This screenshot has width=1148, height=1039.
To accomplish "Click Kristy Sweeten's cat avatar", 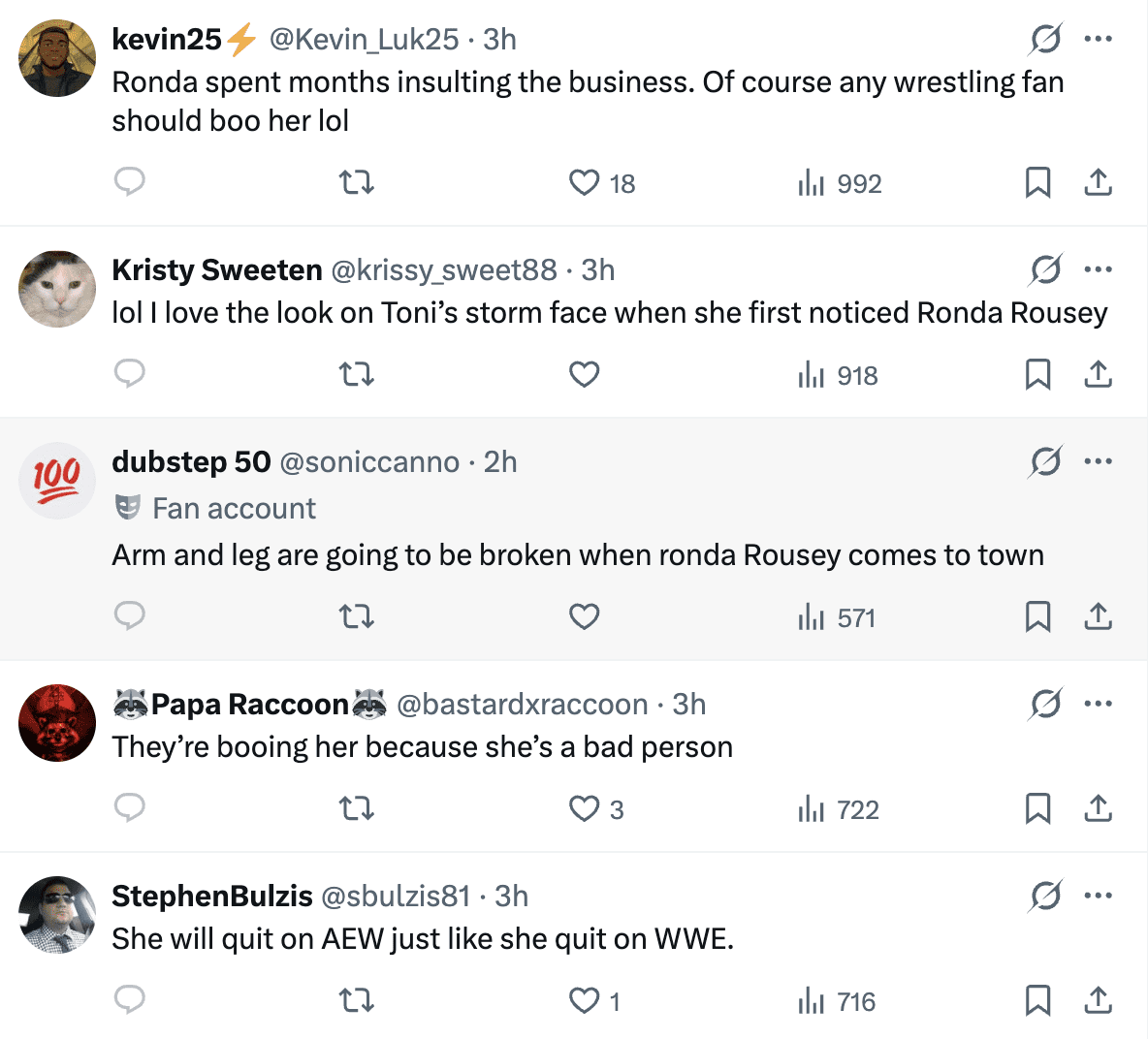I will point(58,289).
